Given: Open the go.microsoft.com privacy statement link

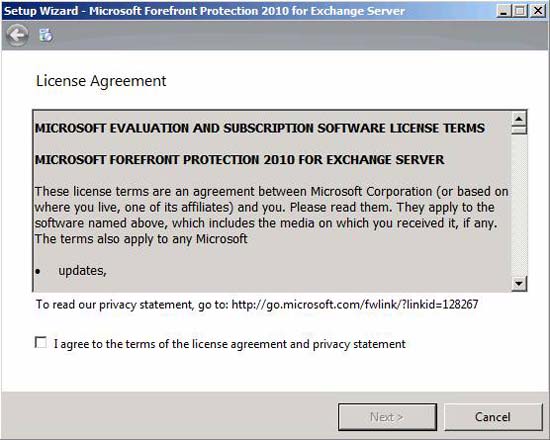Looking at the screenshot, I should [x=355, y=304].
